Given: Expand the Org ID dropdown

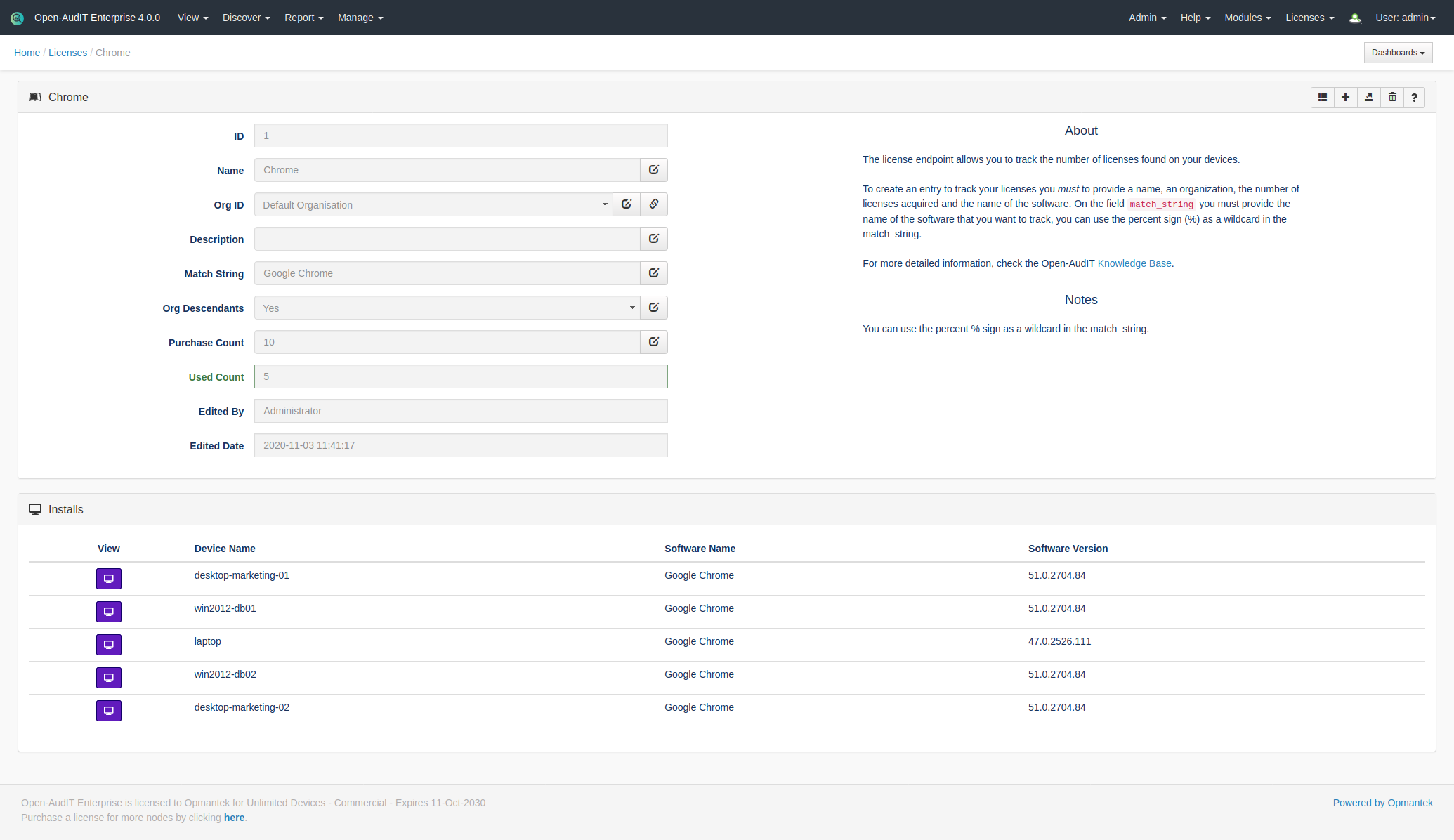Looking at the screenshot, I should (433, 205).
